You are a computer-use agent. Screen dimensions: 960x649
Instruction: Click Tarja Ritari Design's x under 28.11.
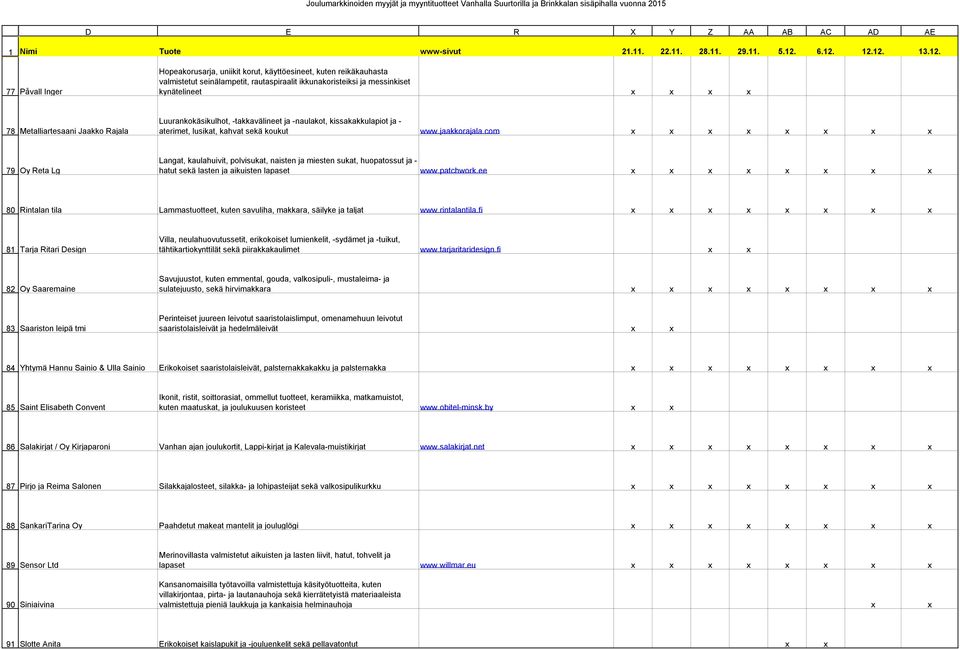[x=710, y=250]
